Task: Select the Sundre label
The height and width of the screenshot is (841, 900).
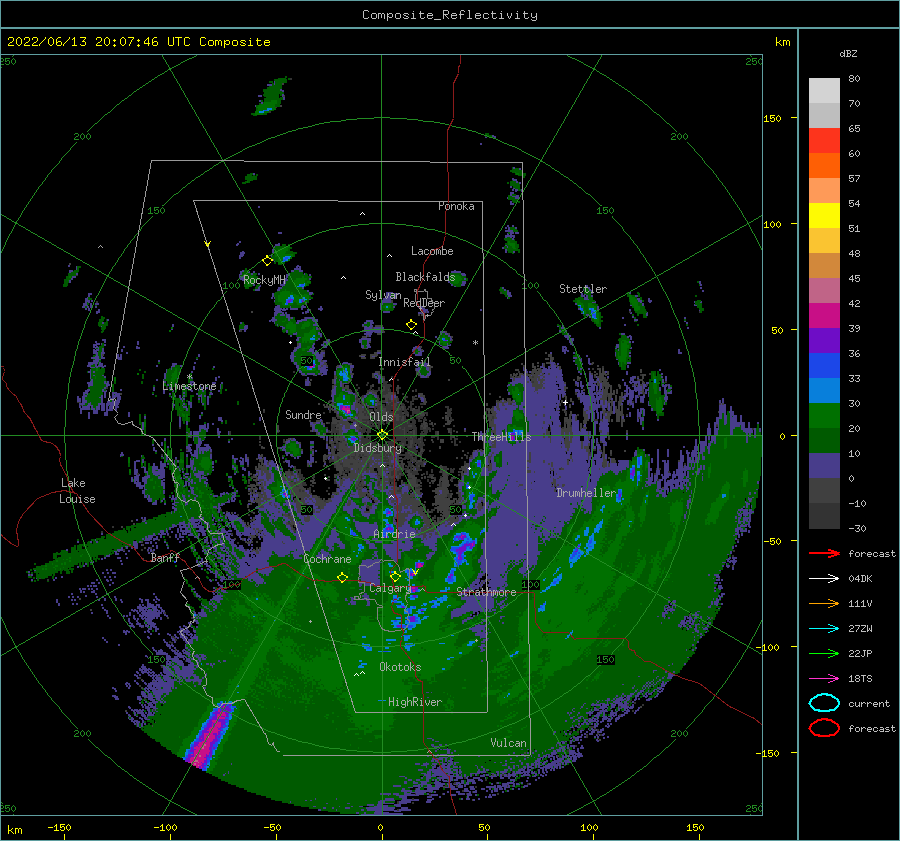Action: click(303, 415)
